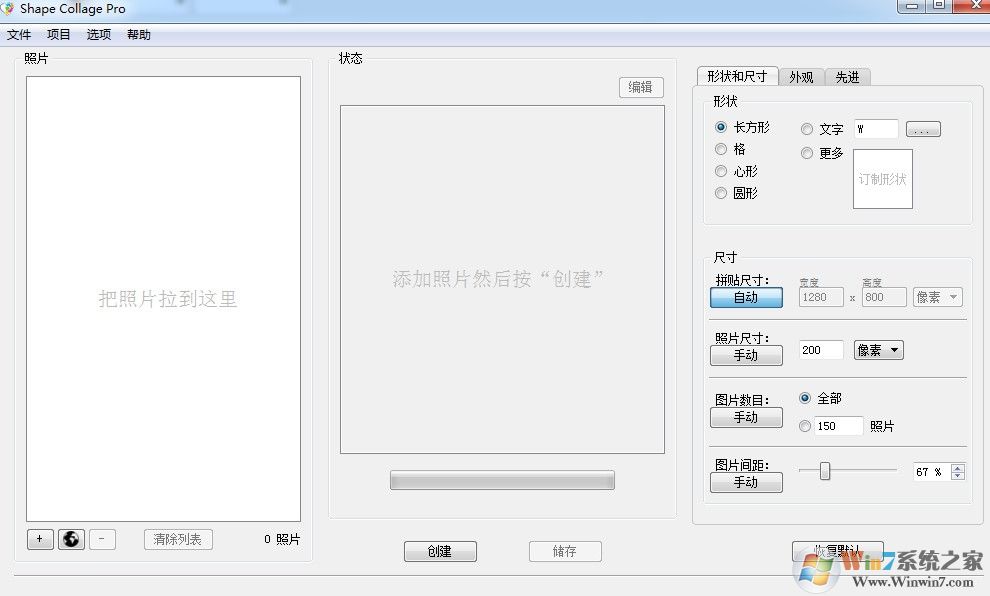Click the Shape Collage Pro title bar icon

click(x=7, y=8)
